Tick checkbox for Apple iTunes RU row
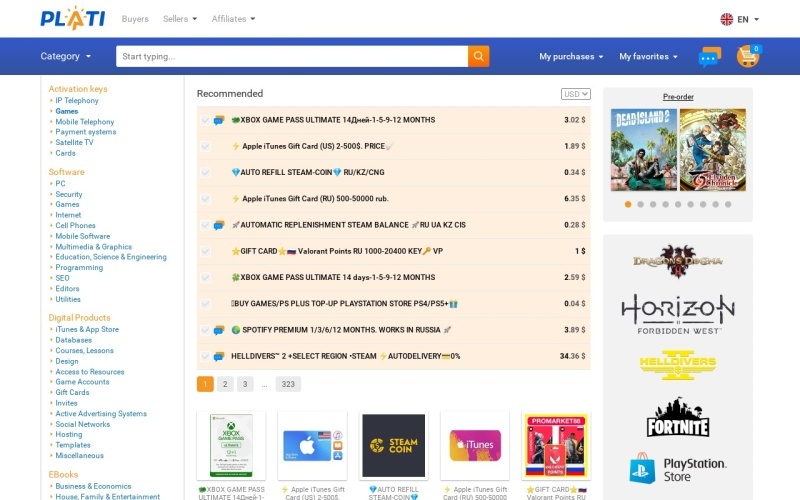This screenshot has width=800, height=500. click(205, 199)
